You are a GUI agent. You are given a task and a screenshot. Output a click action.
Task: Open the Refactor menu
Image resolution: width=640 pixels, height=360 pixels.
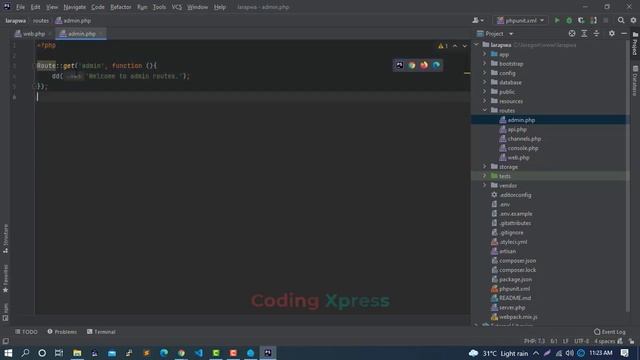(x=121, y=7)
